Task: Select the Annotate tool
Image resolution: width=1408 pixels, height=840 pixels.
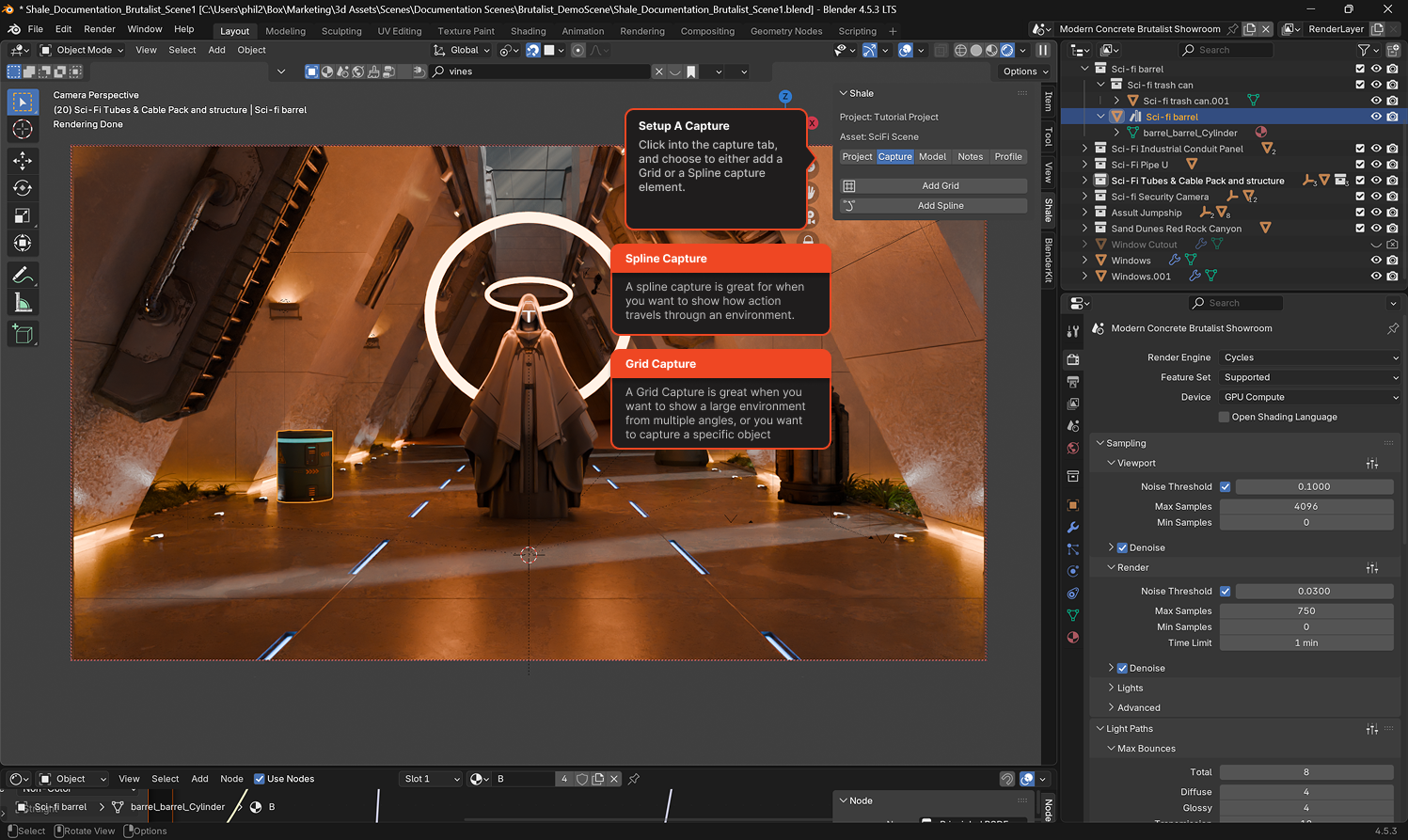Action: click(23, 276)
